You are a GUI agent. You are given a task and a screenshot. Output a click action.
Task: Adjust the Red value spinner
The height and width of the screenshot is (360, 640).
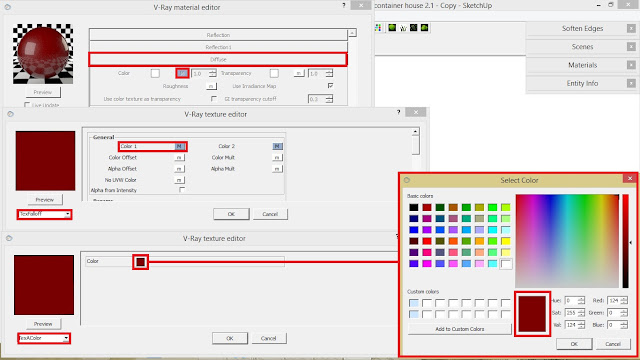(624, 301)
